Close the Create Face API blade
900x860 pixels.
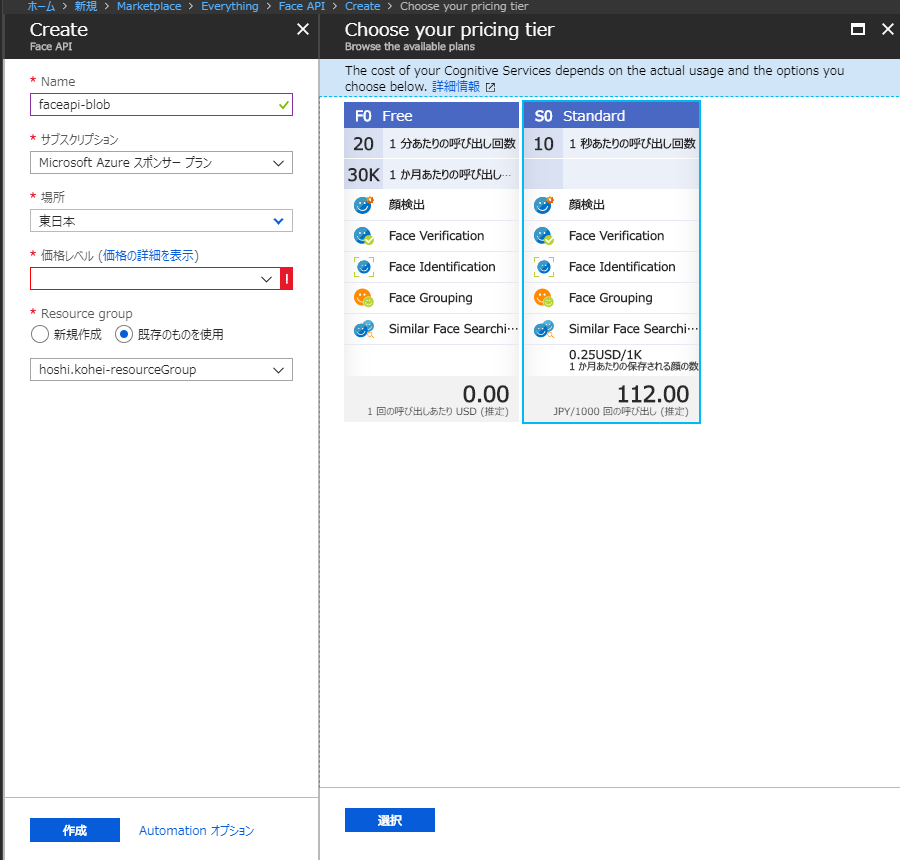tap(302, 29)
